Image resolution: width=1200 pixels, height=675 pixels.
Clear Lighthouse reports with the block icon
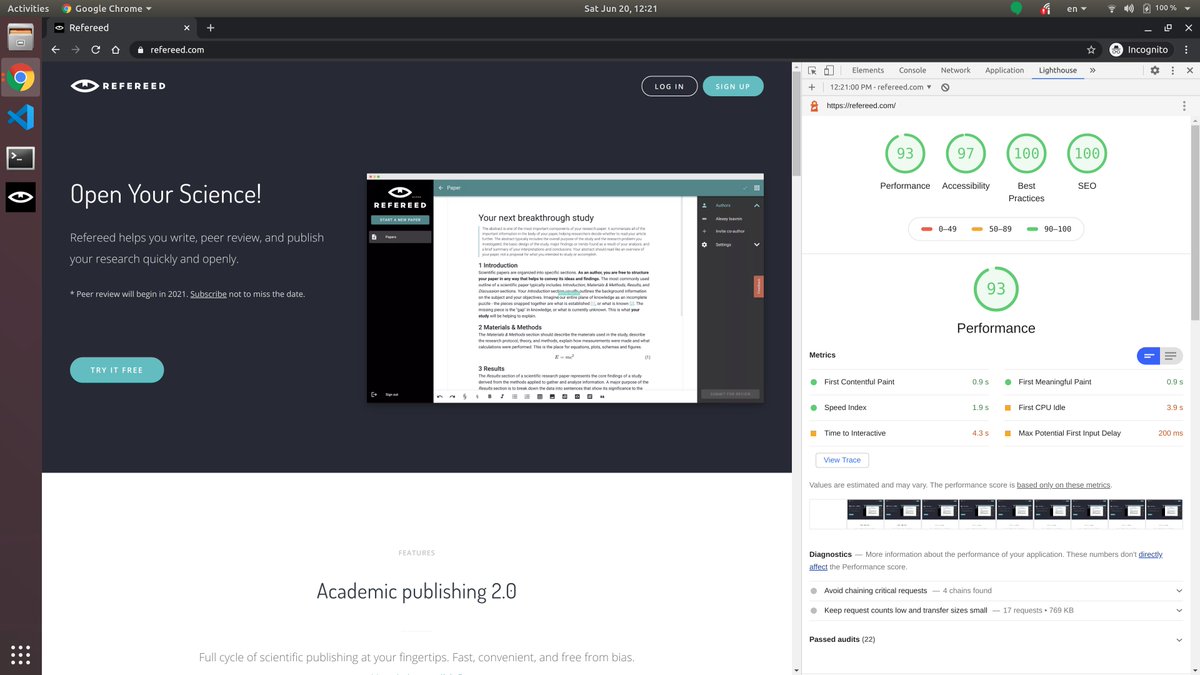944,87
